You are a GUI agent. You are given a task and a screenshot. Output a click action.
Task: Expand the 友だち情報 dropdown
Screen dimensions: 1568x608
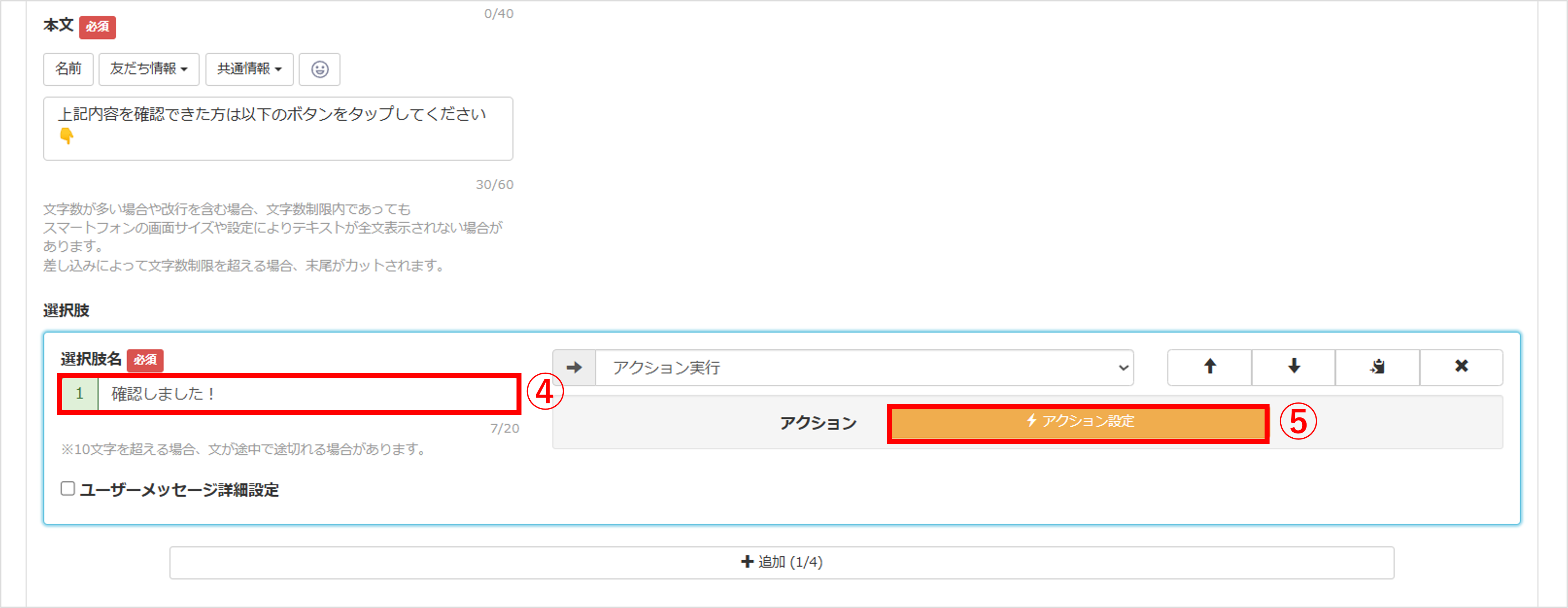[149, 69]
